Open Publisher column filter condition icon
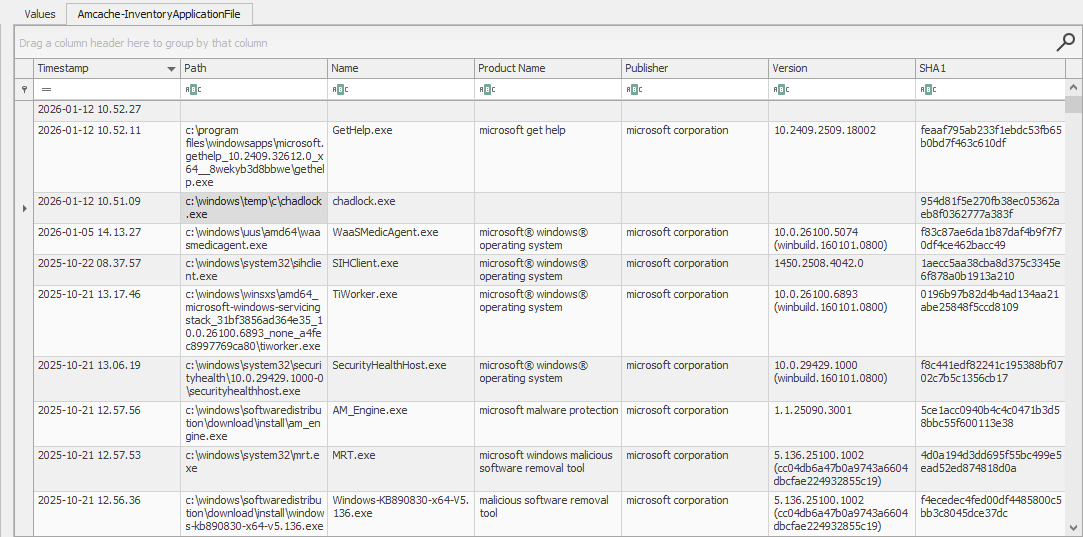The image size is (1083, 537). click(x=633, y=89)
